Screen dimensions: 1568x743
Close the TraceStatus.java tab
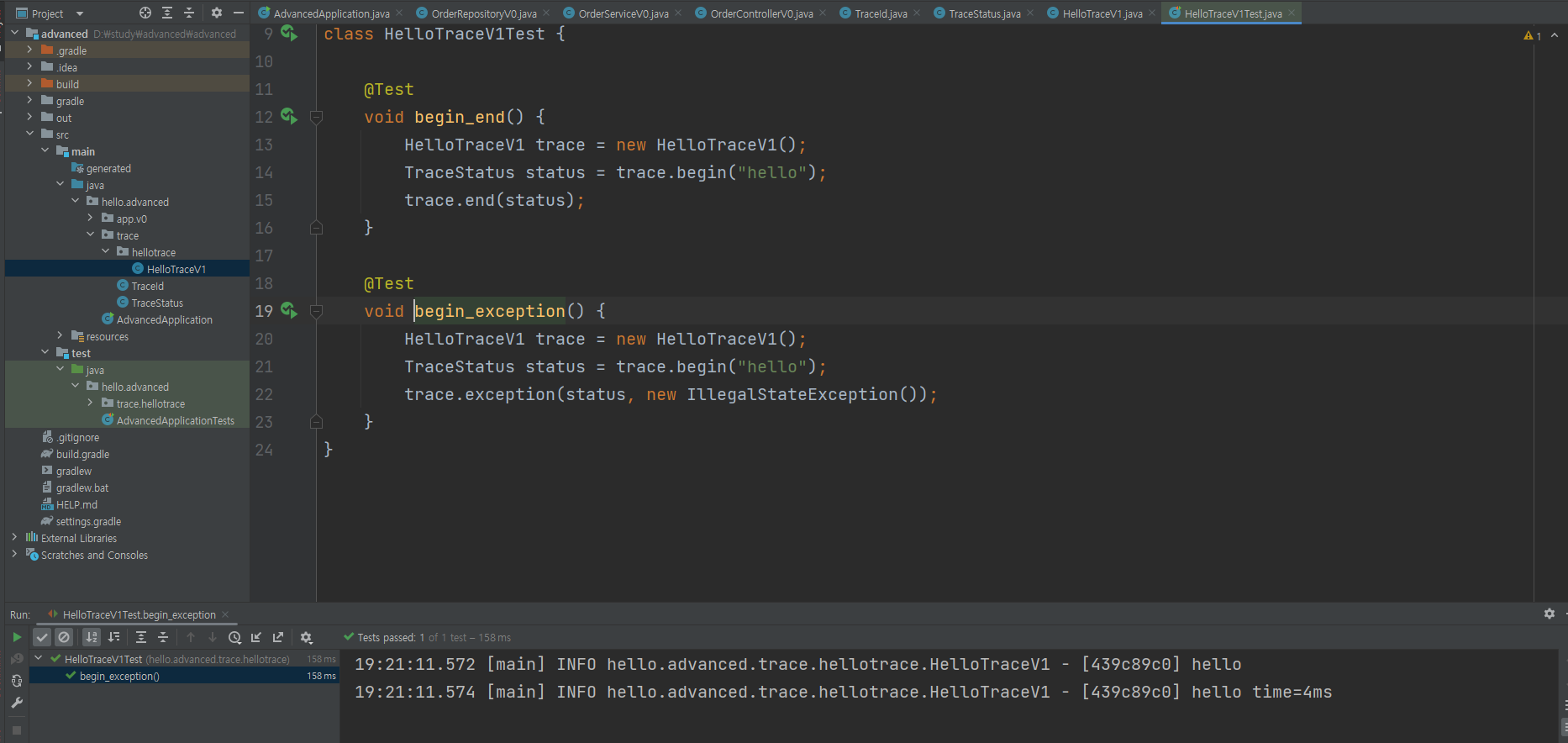(x=1031, y=13)
